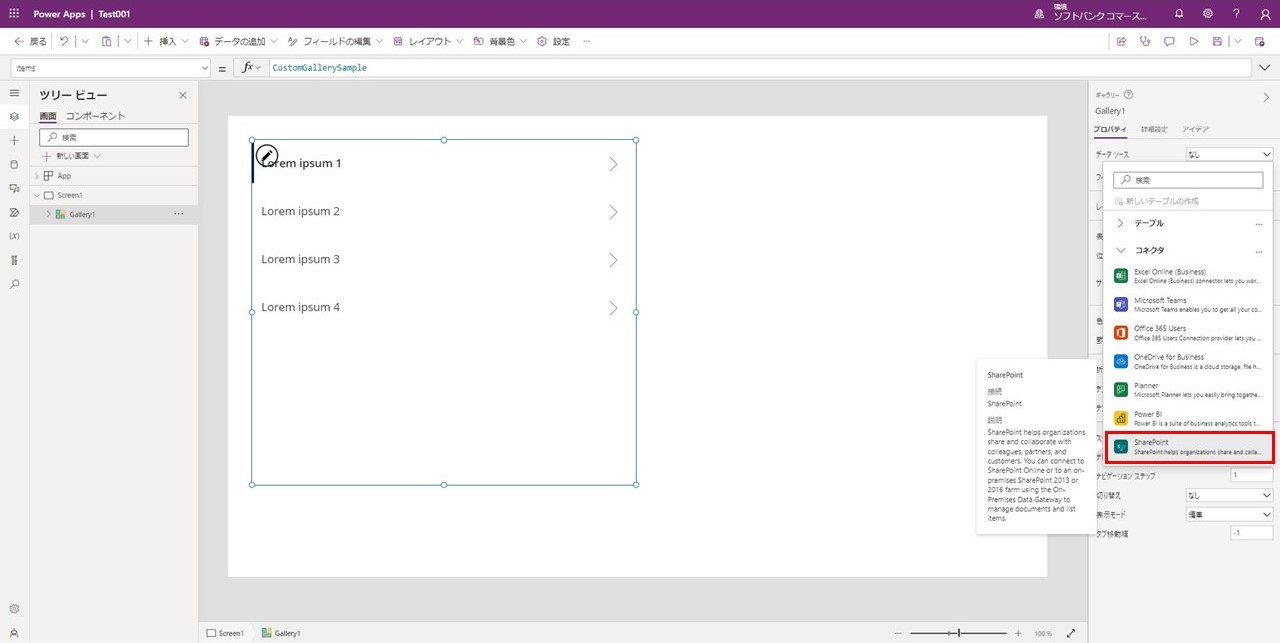Toggle the hamburger menu in left rail
The image size is (1280, 643).
click(14, 93)
